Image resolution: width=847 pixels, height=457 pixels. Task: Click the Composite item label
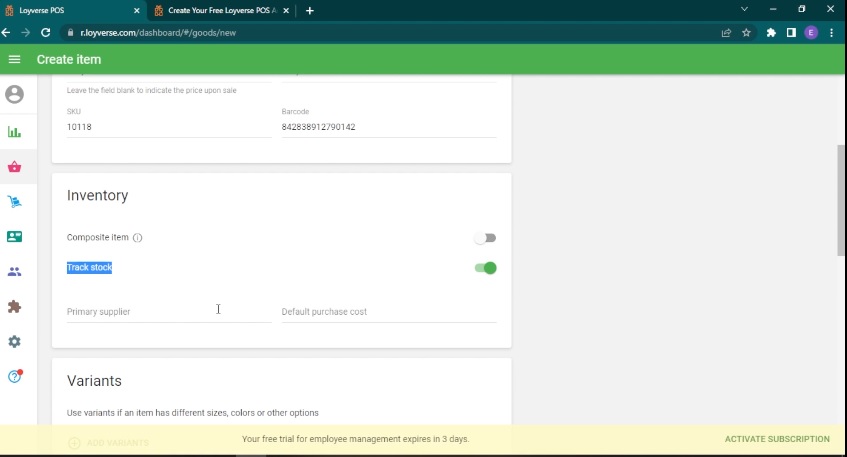point(98,238)
